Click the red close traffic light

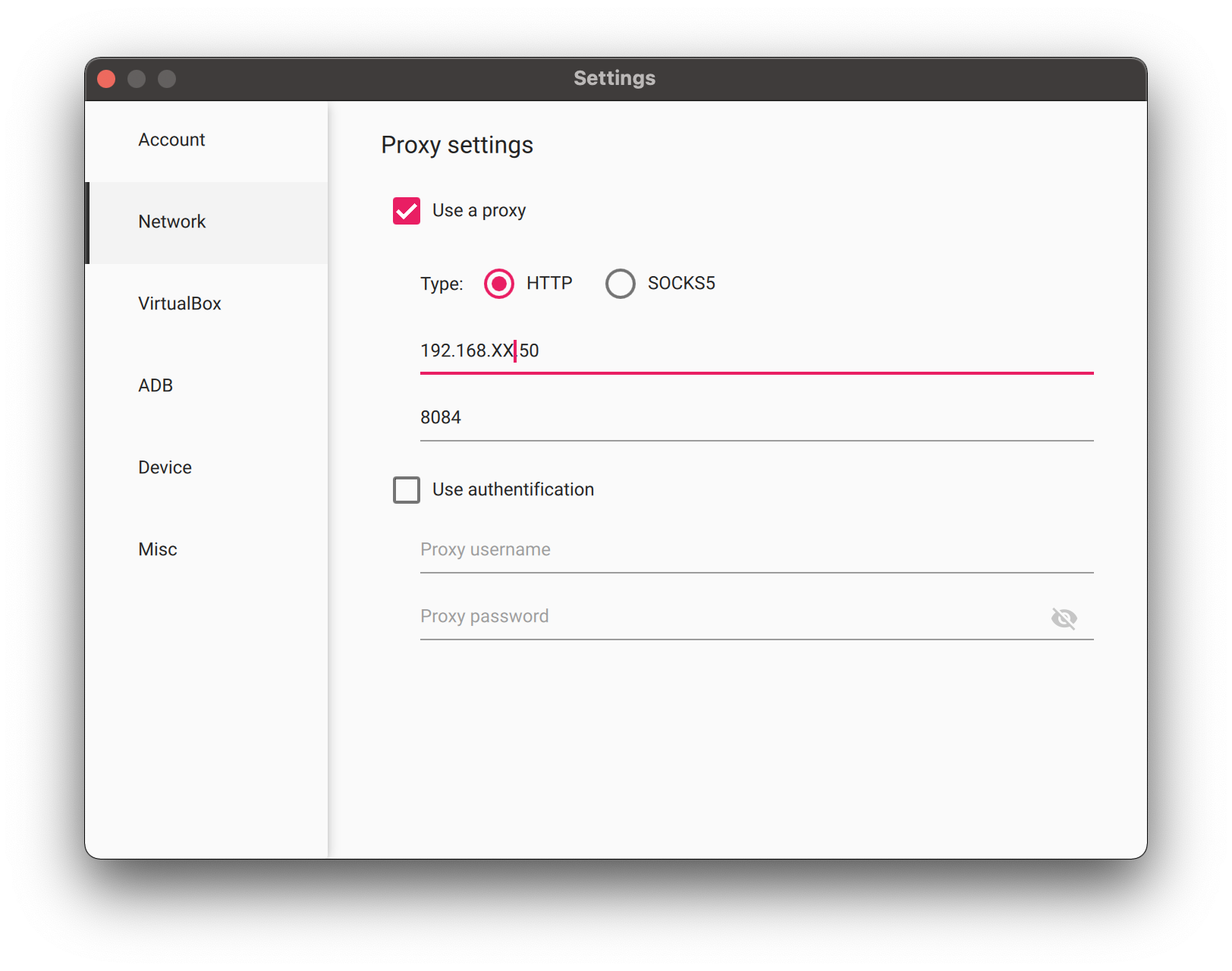click(x=106, y=78)
